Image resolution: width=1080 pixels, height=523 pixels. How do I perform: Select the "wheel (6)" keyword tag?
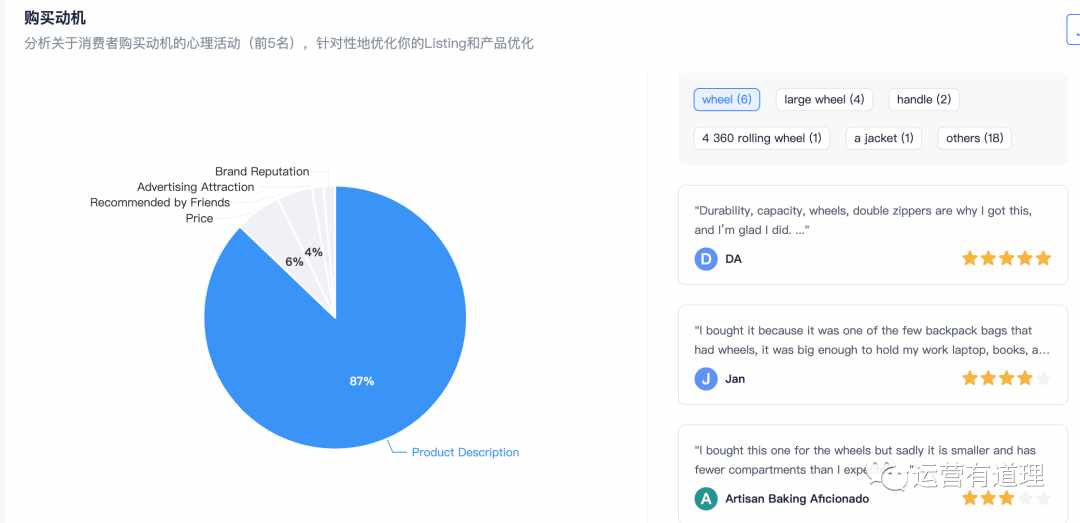pyautogui.click(x=726, y=100)
